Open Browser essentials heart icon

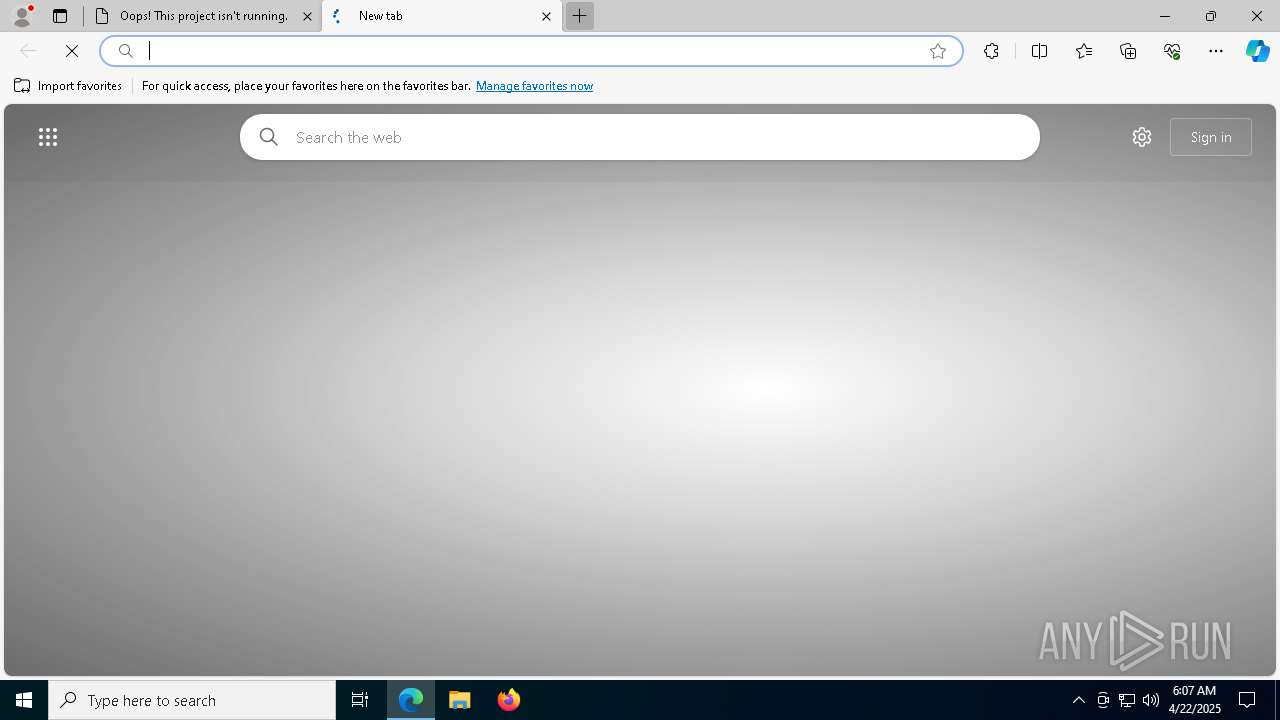click(1172, 51)
